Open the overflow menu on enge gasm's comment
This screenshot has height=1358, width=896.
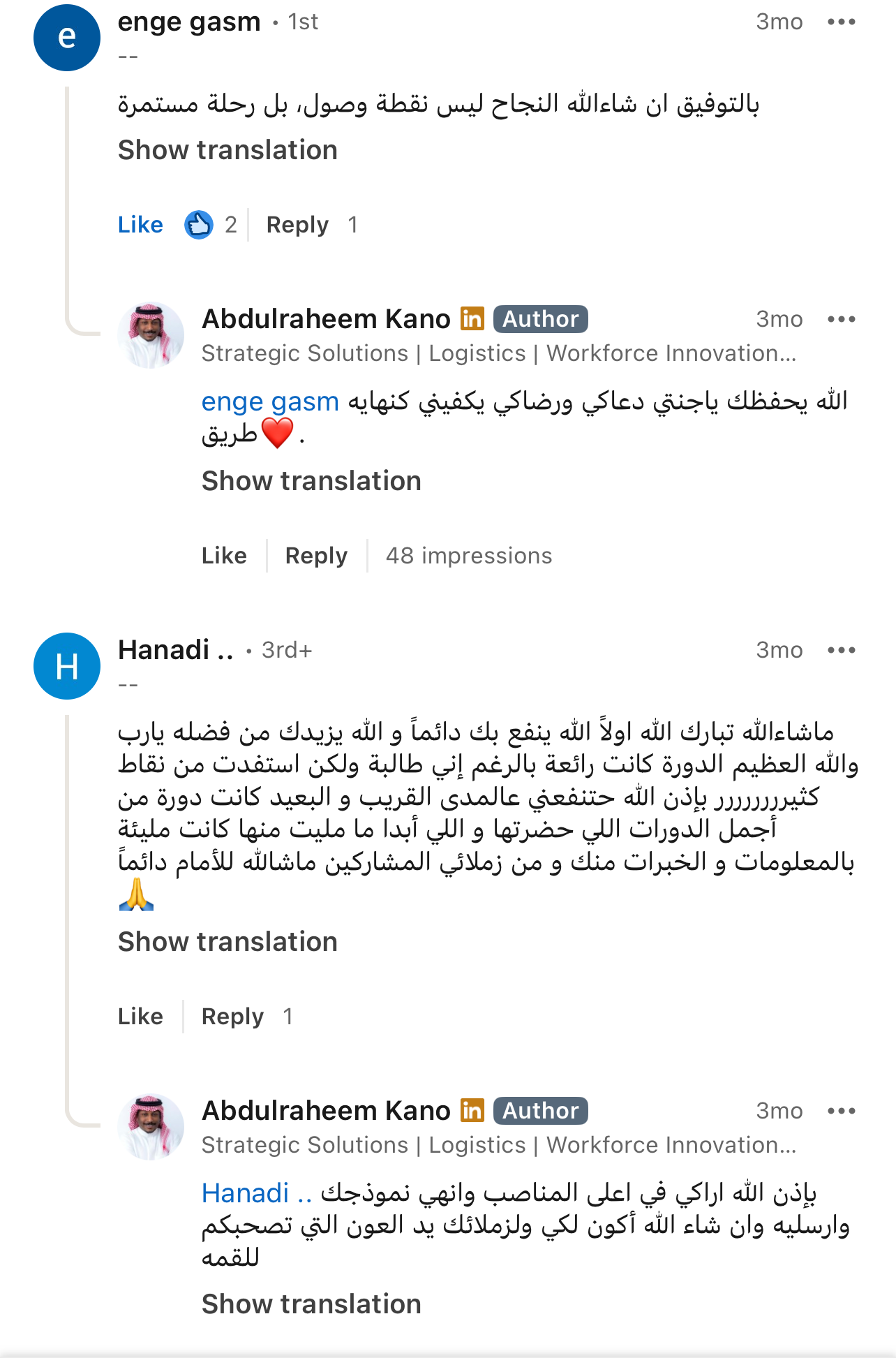click(842, 21)
